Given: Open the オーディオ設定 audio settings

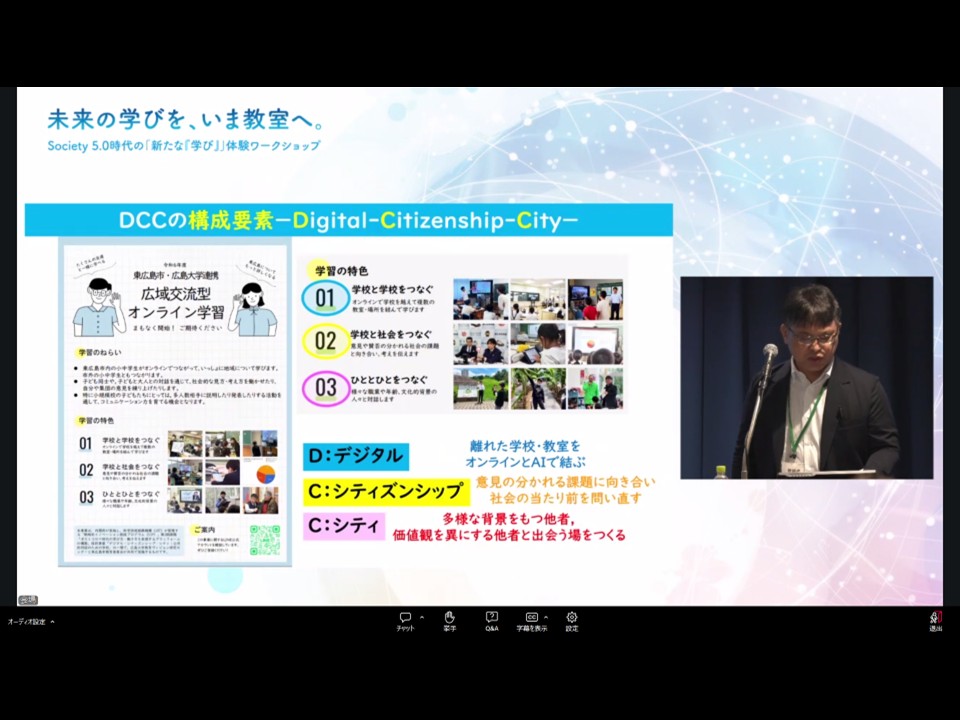Looking at the screenshot, I should click(x=26, y=621).
